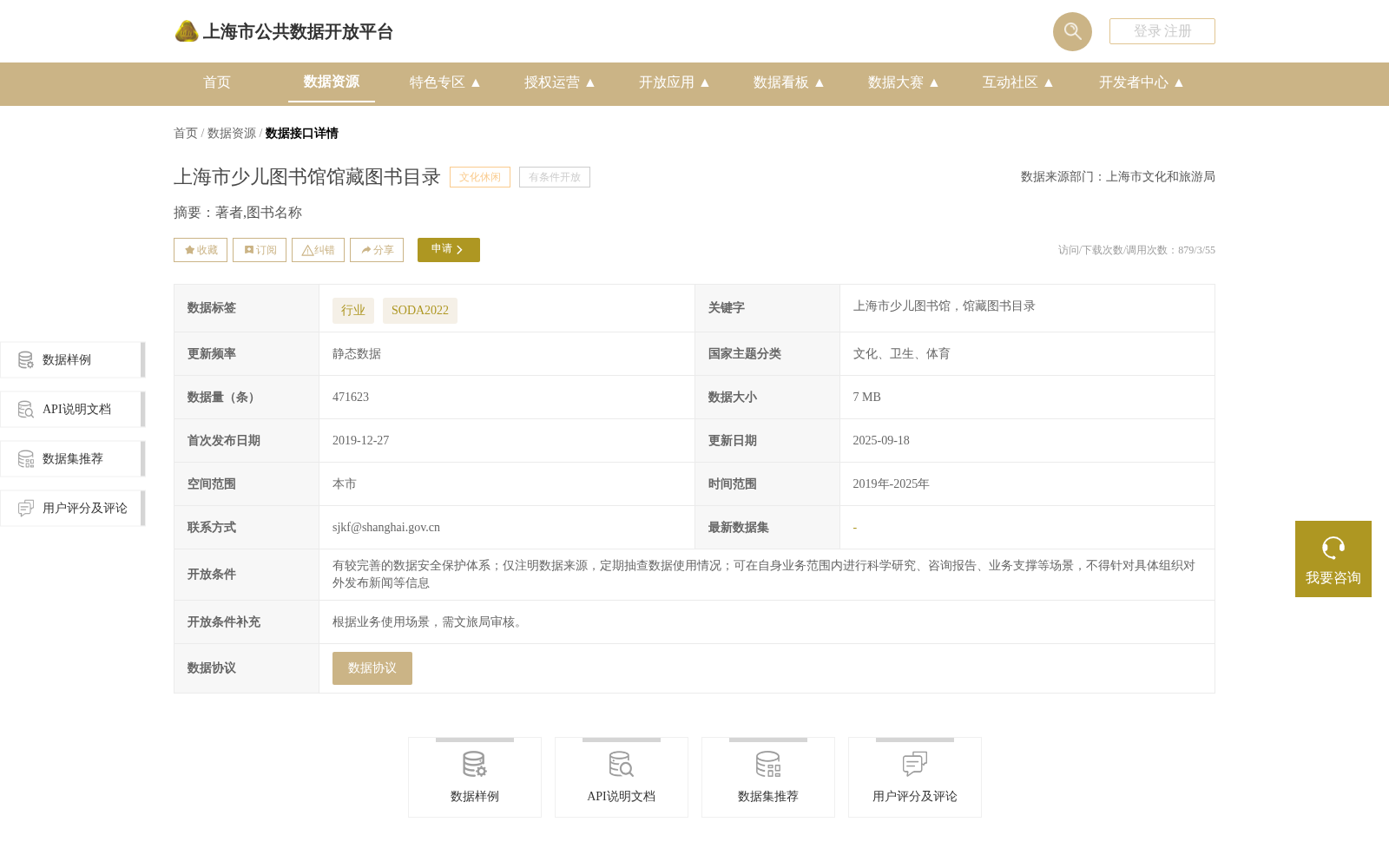Expand the 授权运营 menu
1389x868 pixels.
(x=560, y=82)
